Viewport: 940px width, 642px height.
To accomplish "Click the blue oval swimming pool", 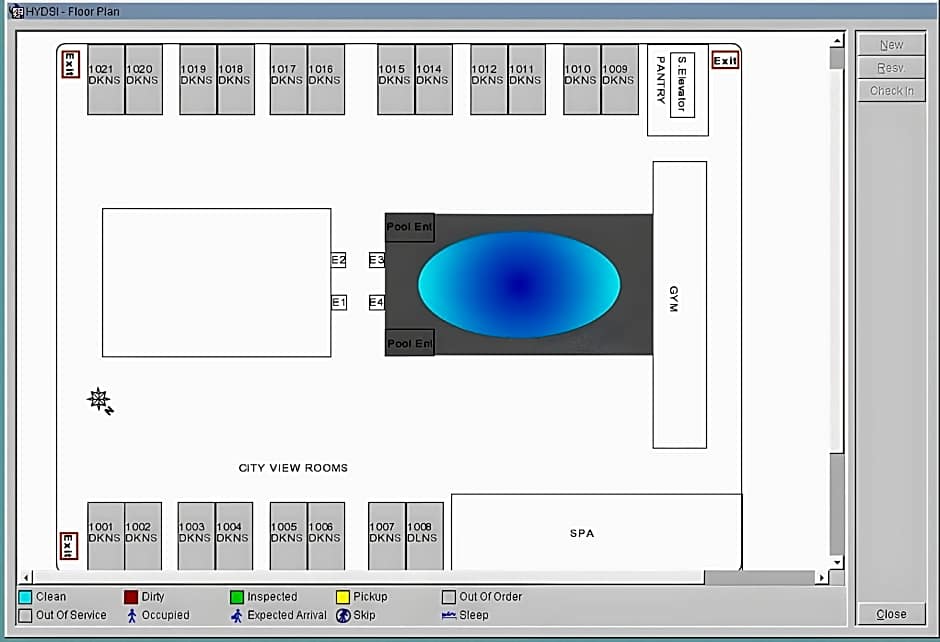I will 519,285.
